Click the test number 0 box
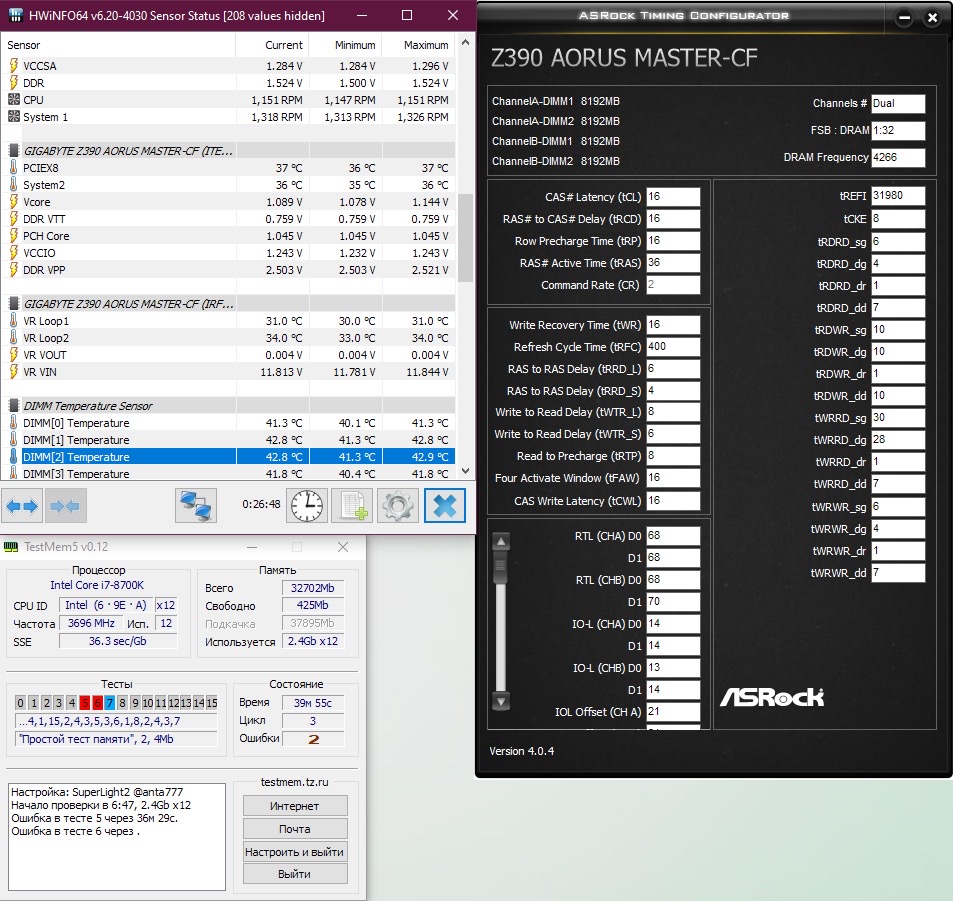This screenshot has width=953, height=901. click(x=20, y=703)
